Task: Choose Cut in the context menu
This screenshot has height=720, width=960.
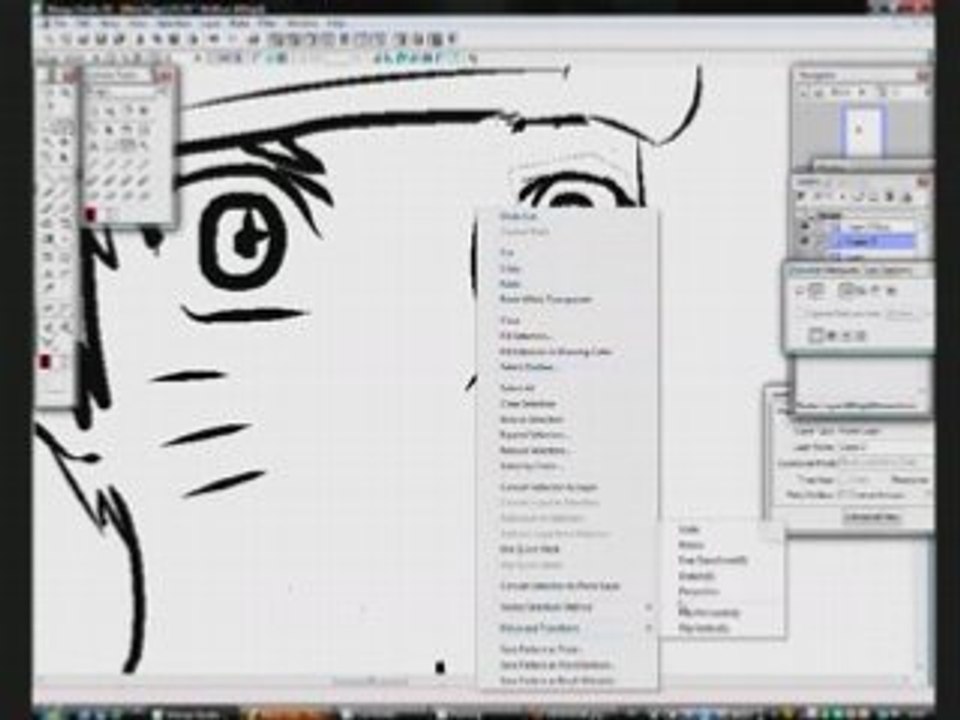Action: coord(507,252)
